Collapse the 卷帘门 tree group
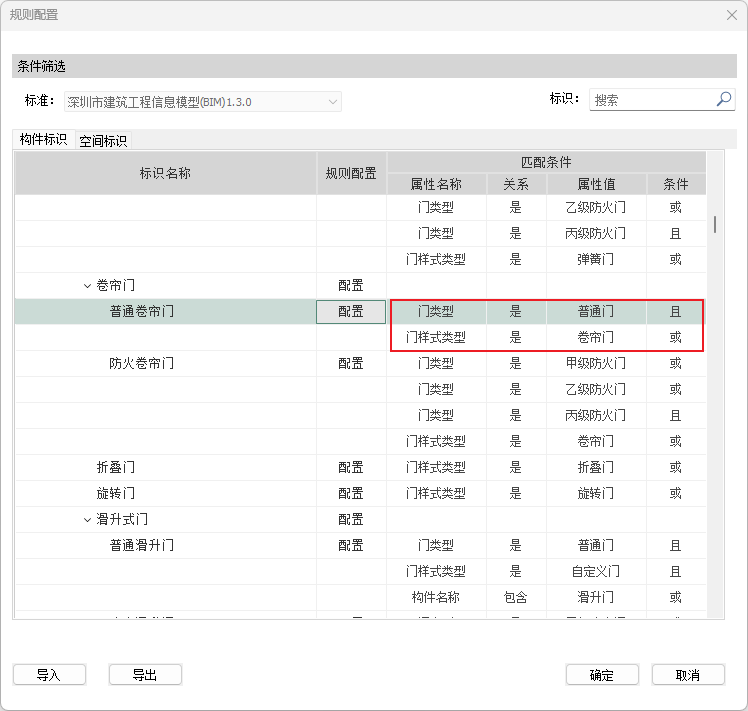 [87, 286]
